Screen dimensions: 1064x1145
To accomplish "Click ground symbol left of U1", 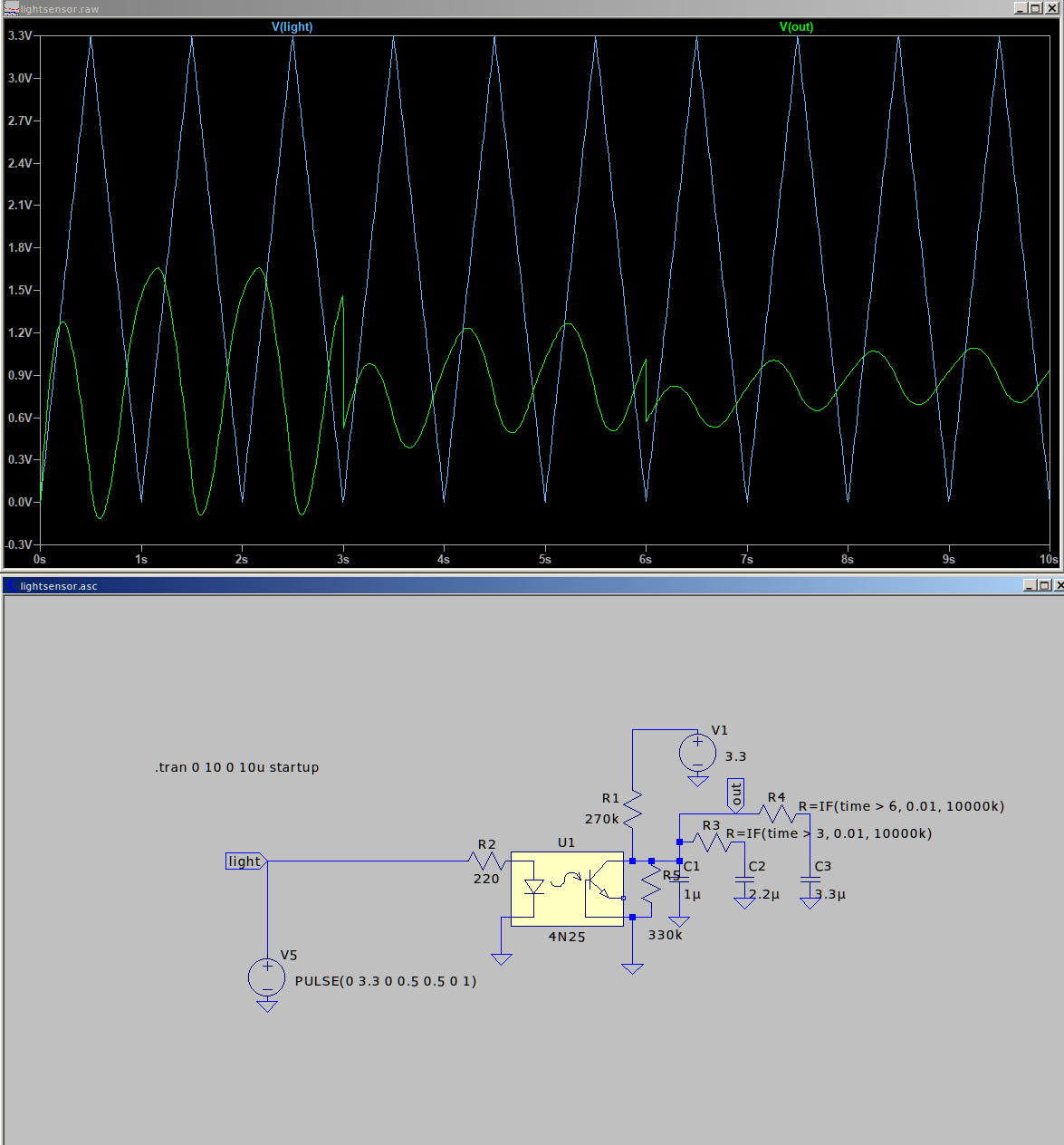I will (501, 959).
